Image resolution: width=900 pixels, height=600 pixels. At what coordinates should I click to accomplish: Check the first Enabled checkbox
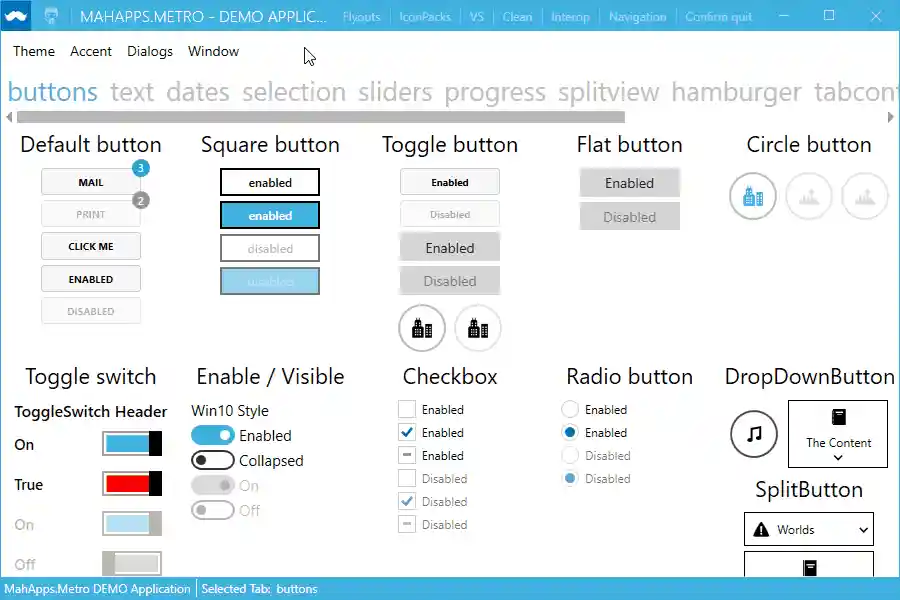407,409
